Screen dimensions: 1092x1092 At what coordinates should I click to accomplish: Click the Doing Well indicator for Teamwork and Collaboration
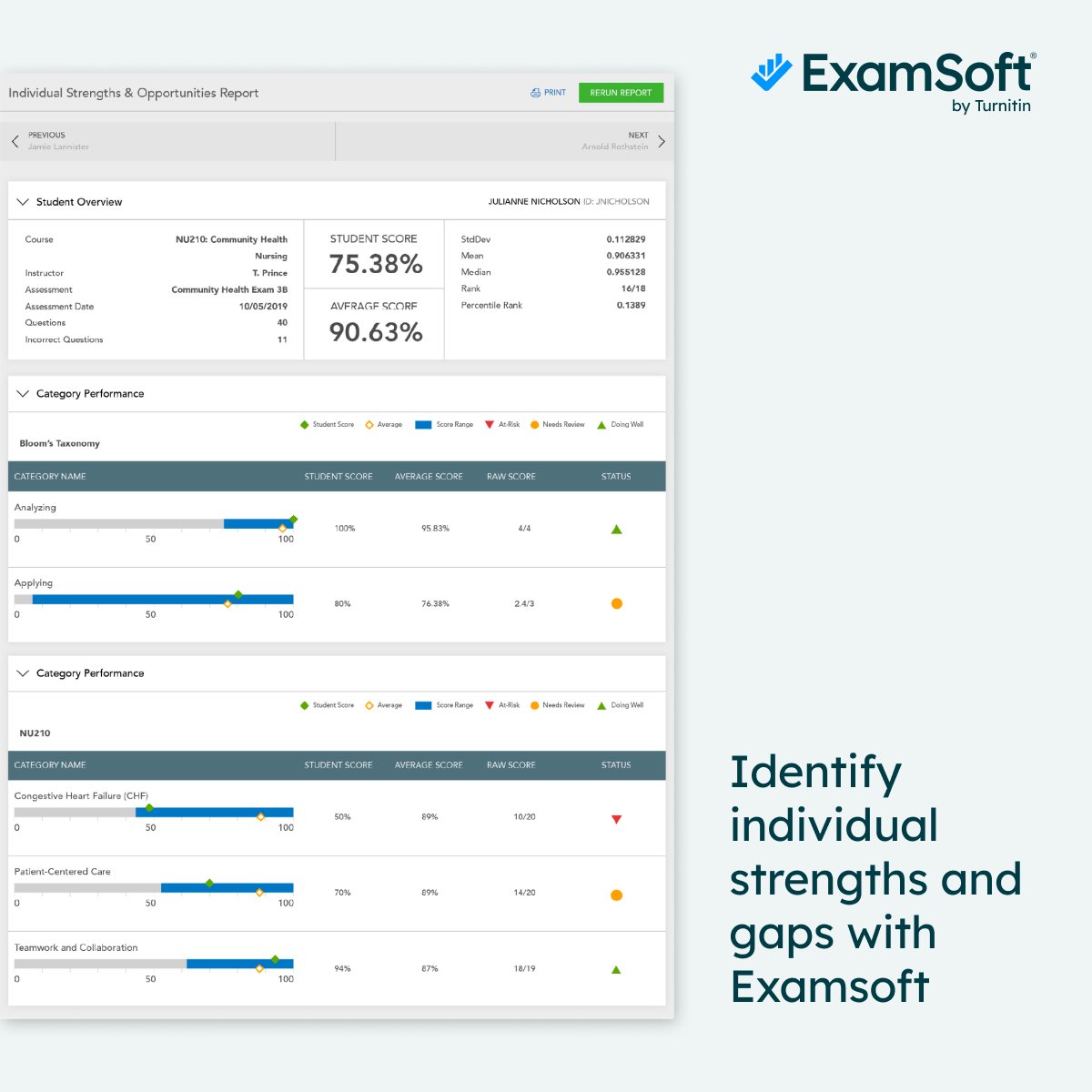click(616, 968)
